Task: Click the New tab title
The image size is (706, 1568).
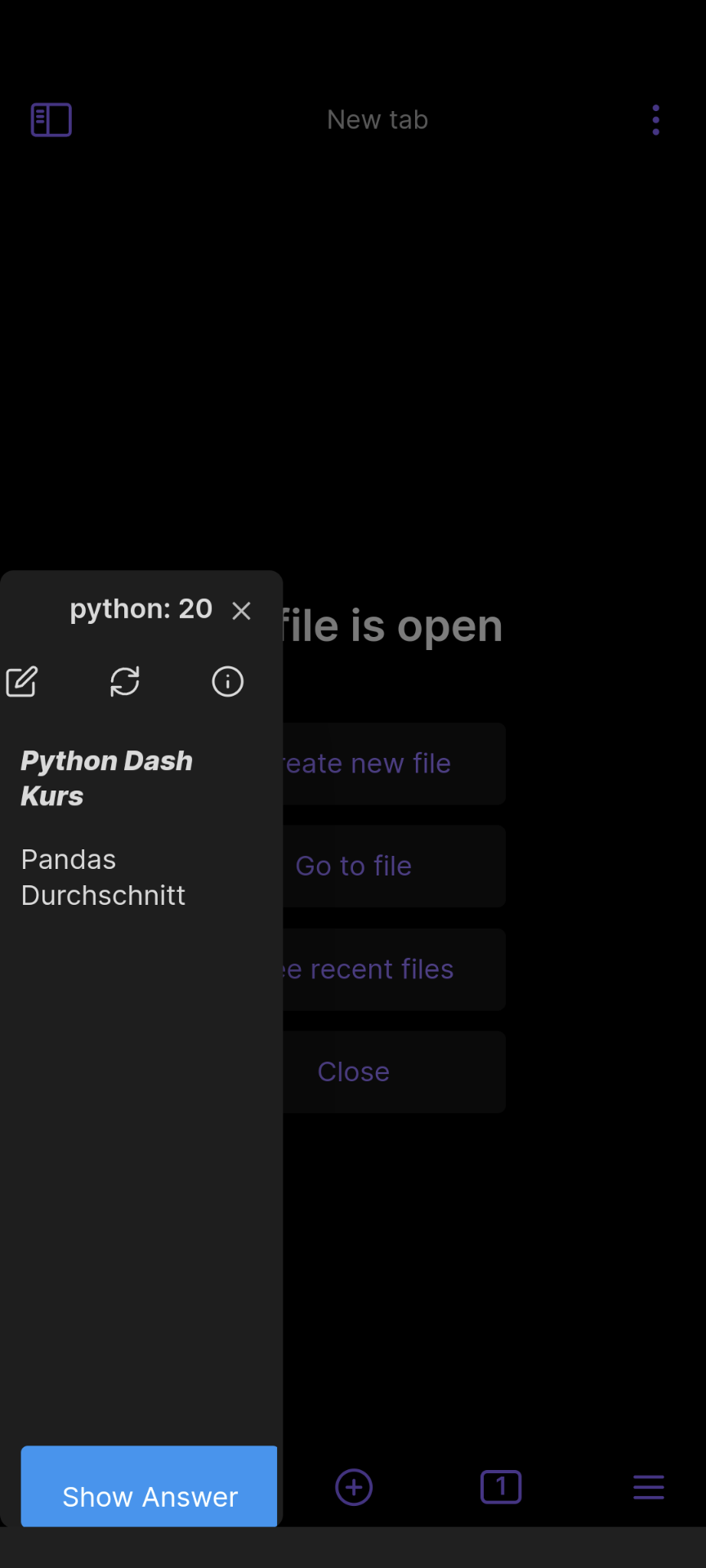Action: [x=377, y=119]
